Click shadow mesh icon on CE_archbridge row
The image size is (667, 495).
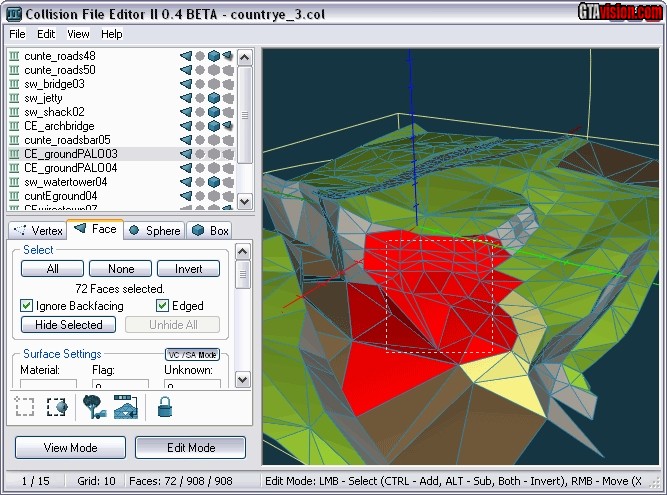coord(228,126)
